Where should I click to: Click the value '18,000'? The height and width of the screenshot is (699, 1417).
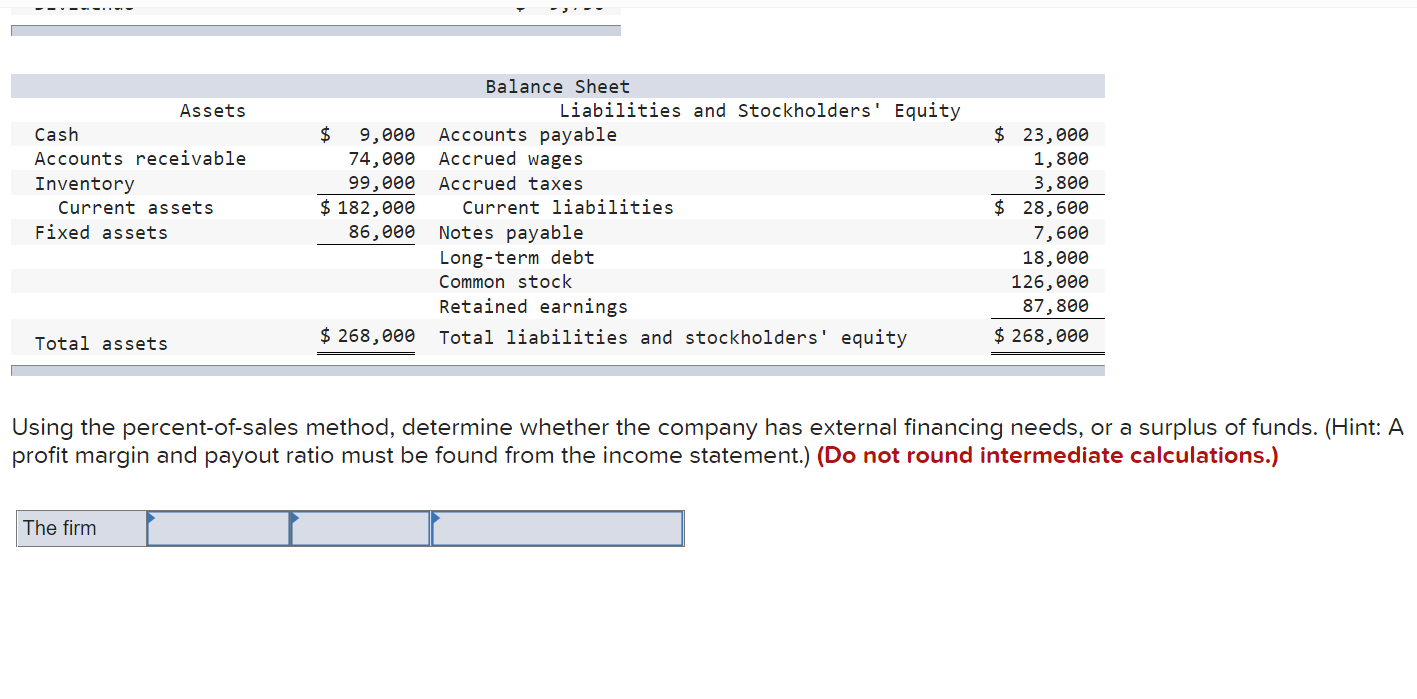click(1055, 258)
